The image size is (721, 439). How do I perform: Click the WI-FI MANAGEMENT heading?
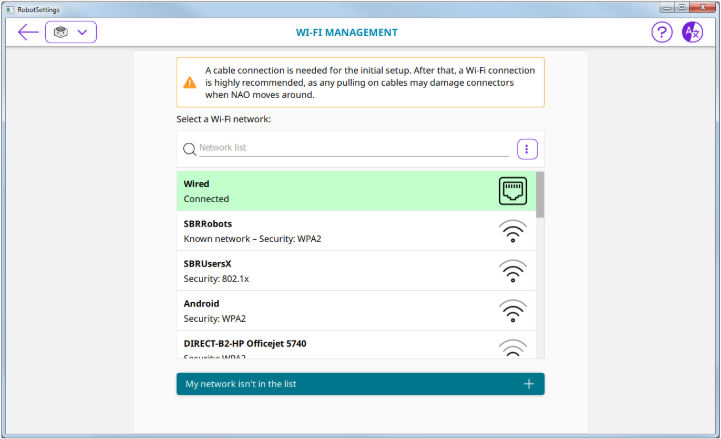(347, 33)
